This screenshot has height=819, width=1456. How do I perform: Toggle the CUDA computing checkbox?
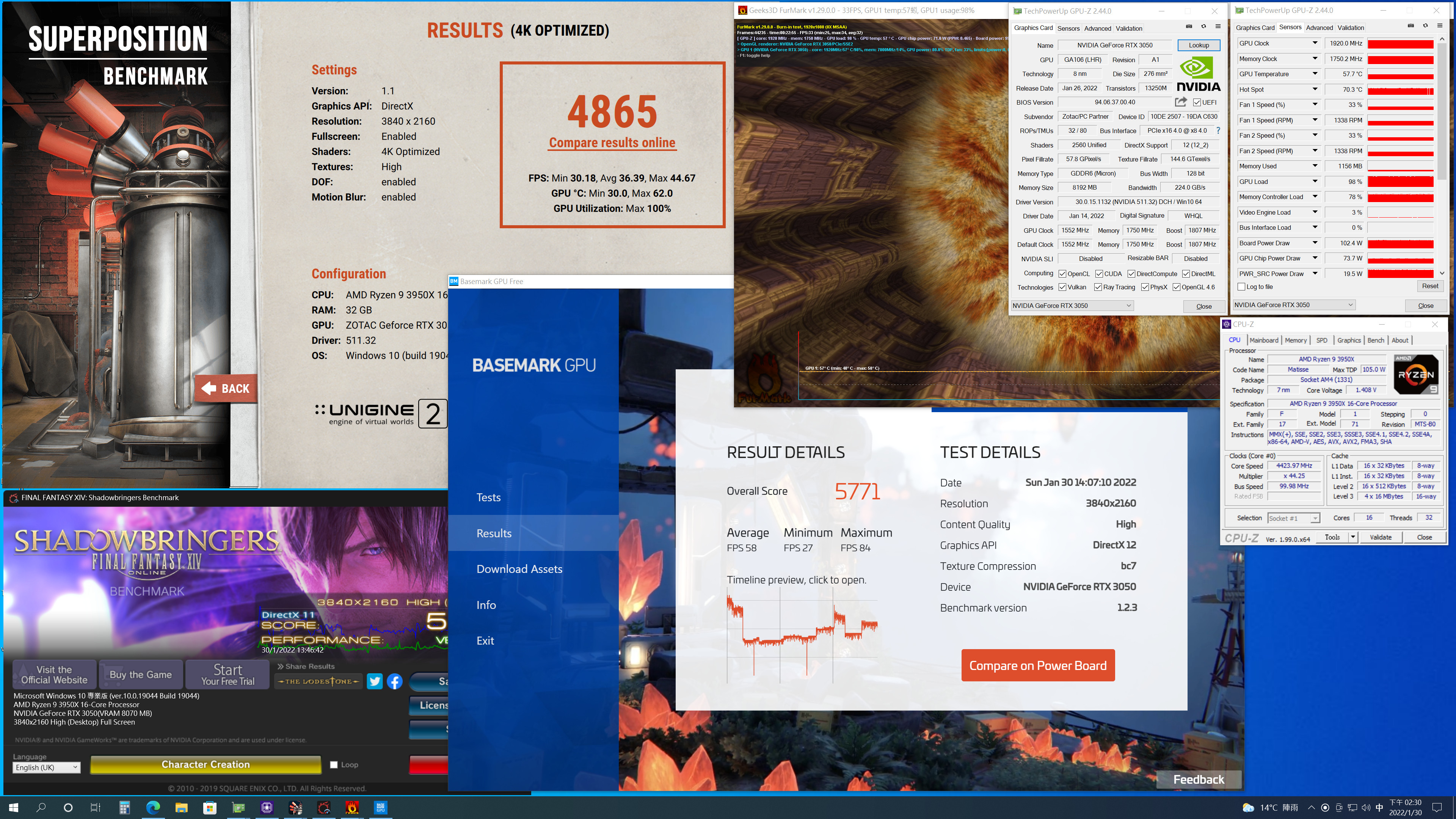[1099, 273]
